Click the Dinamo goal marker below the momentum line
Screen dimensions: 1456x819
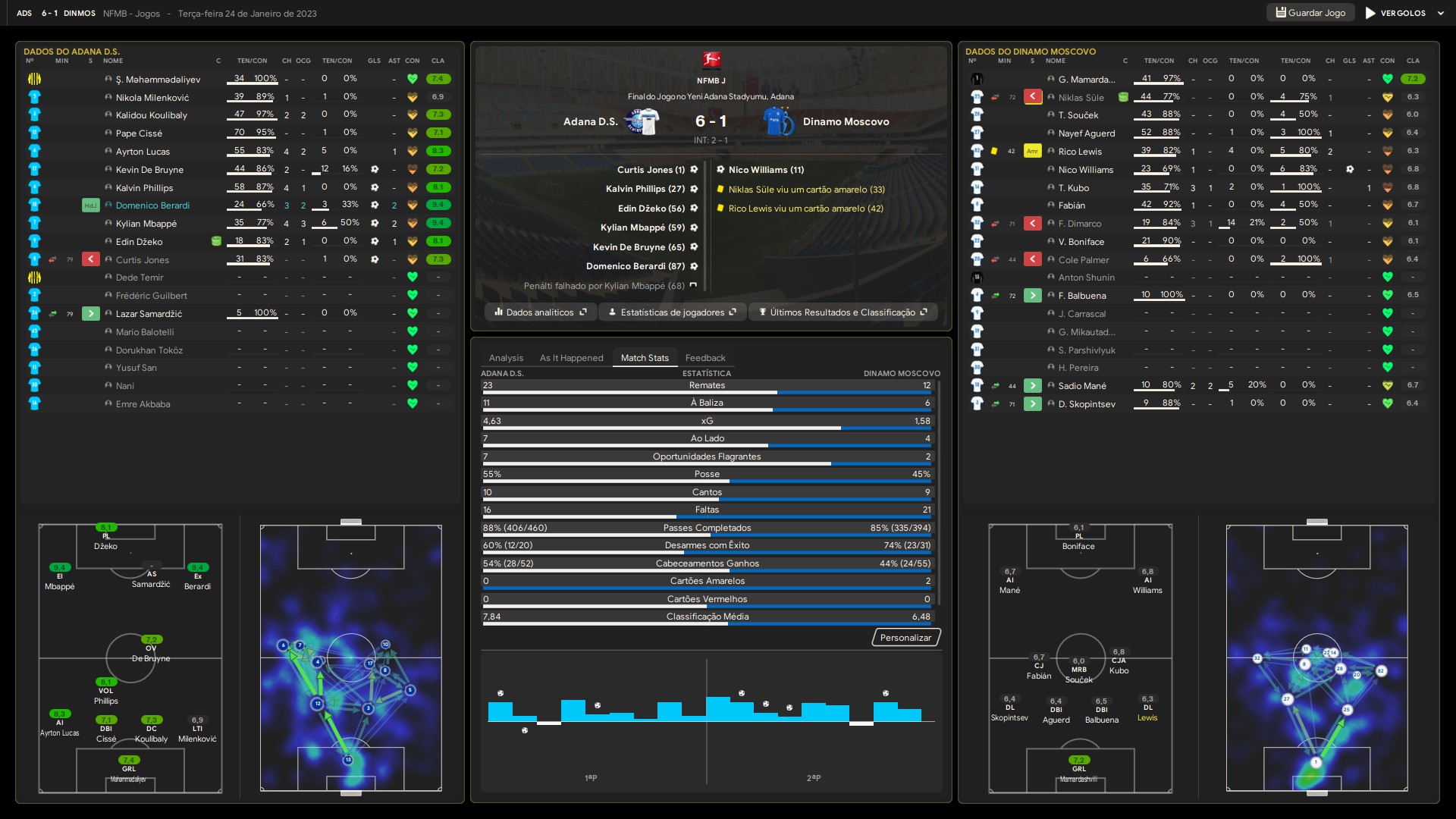point(525,730)
